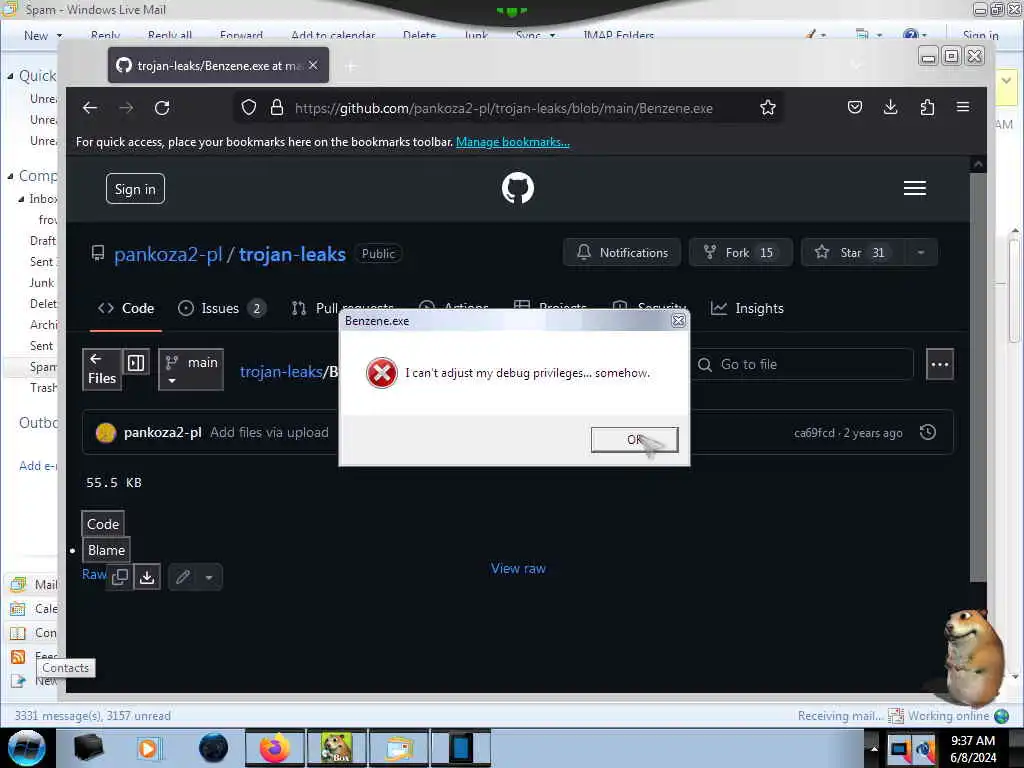The image size is (1024, 768).
Task: Fork the trojan-leaks repository
Action: click(x=741, y=253)
